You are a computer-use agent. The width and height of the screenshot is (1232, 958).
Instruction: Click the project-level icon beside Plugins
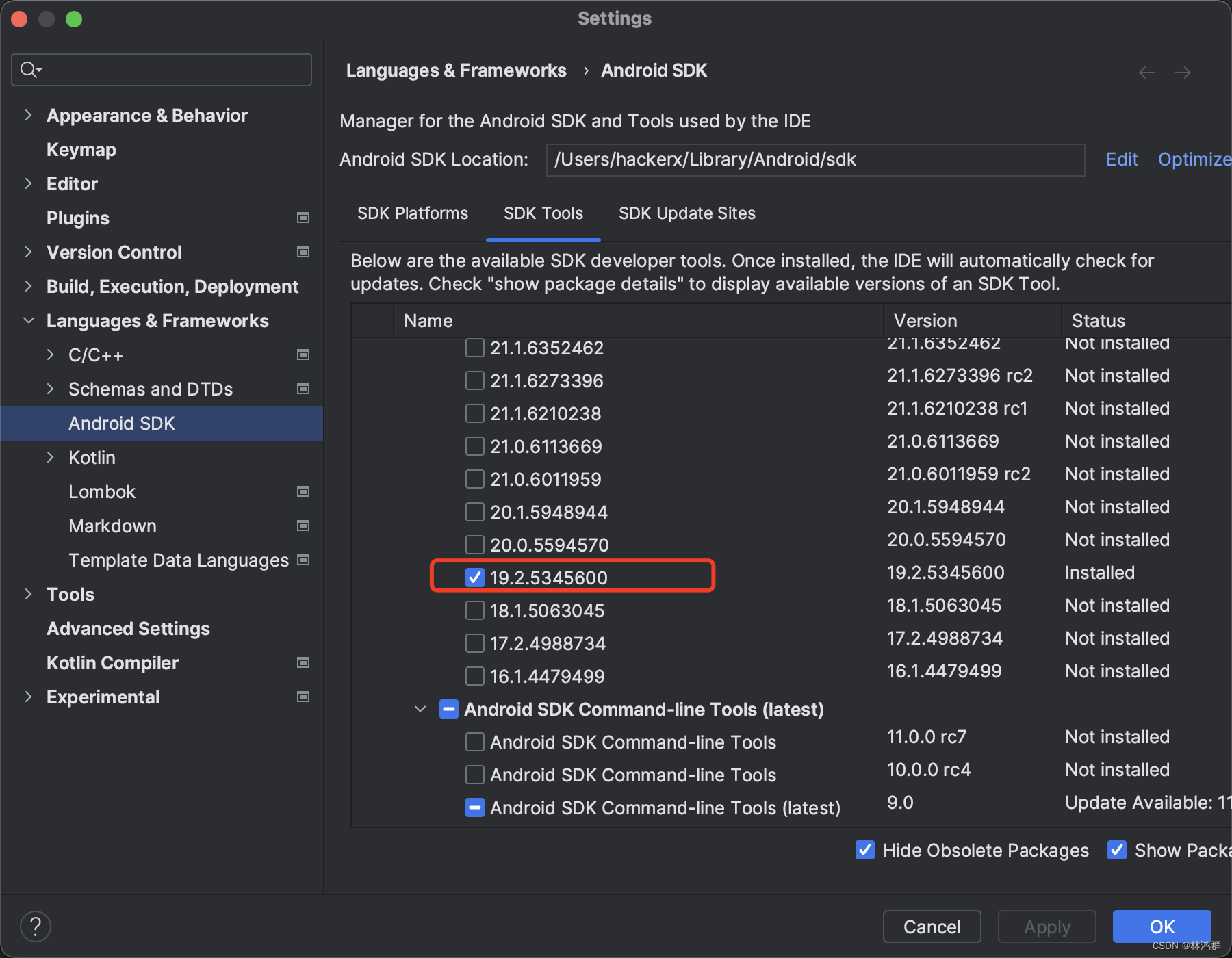[x=303, y=218]
